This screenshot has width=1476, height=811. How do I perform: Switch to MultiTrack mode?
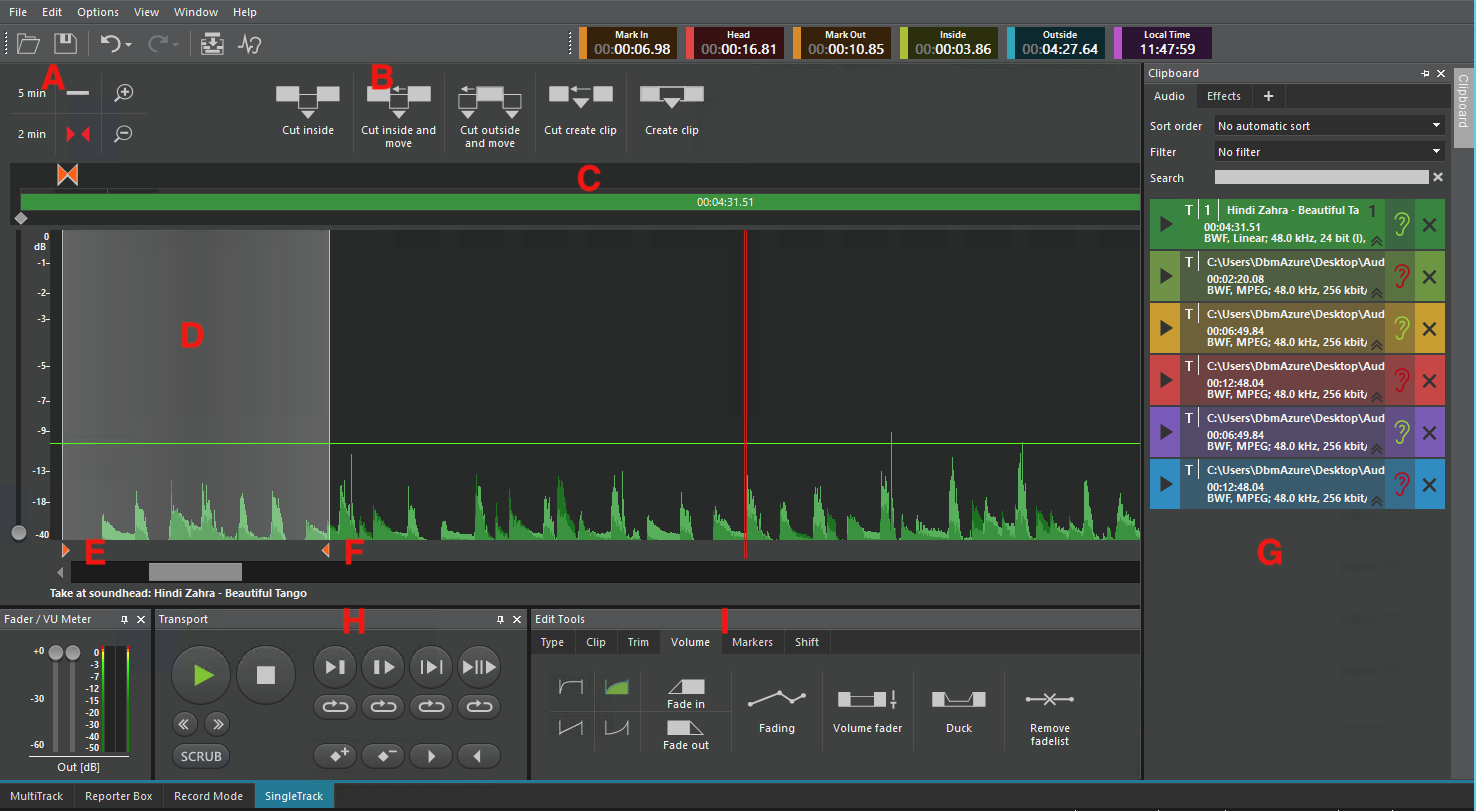(36, 796)
